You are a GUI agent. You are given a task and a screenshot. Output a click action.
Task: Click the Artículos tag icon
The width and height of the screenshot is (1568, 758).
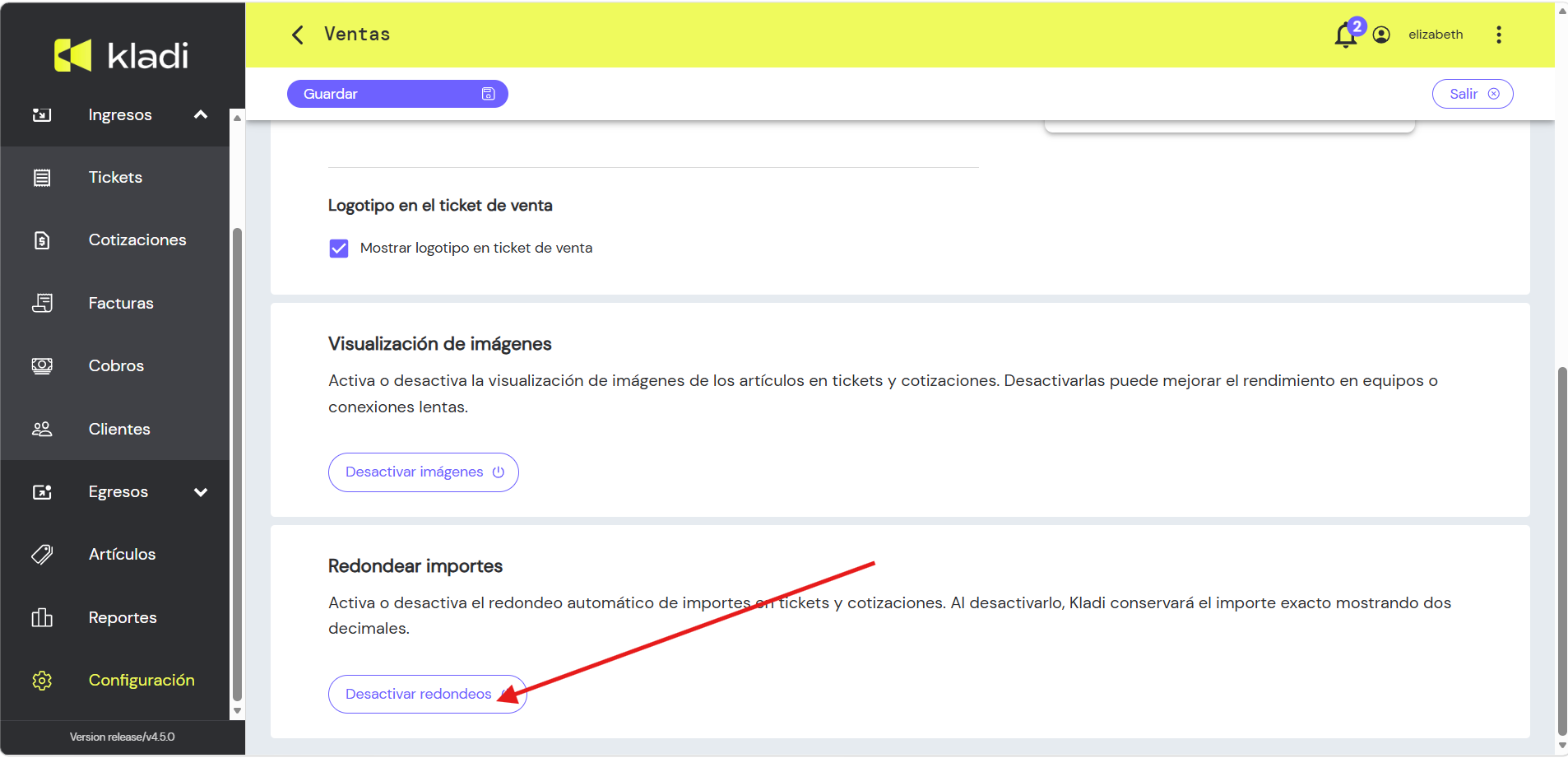pos(42,555)
